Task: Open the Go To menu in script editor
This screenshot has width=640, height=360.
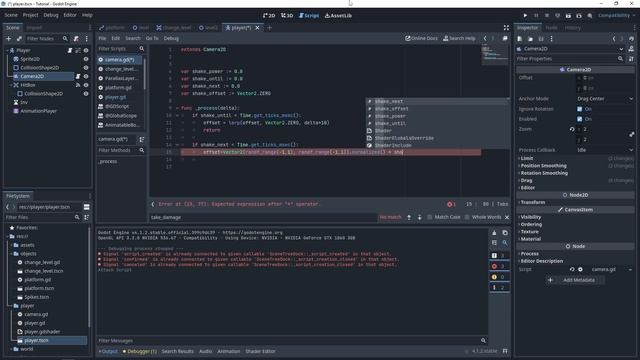Action: [152, 38]
